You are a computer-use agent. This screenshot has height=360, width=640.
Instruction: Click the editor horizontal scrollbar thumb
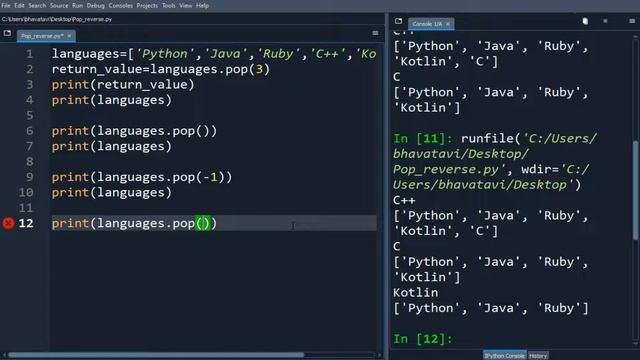[x=156, y=355]
